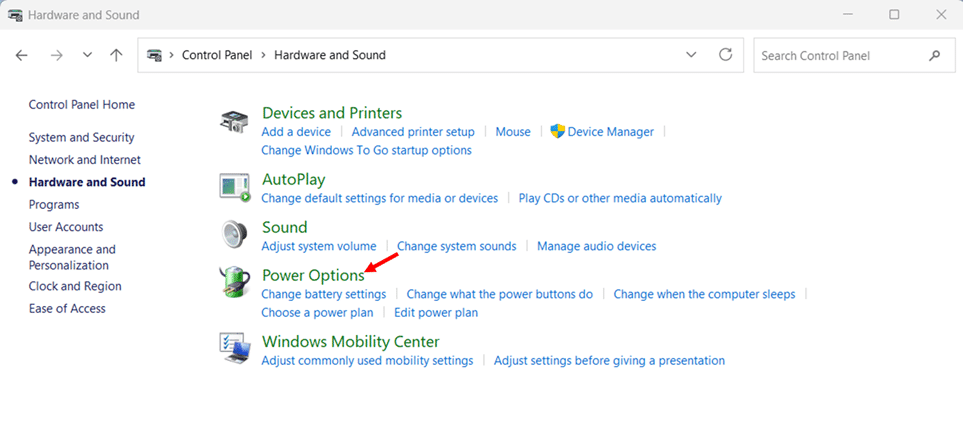Open Appearance and Personalization category
Image resolution: width=963 pixels, height=439 pixels.
[x=72, y=257]
